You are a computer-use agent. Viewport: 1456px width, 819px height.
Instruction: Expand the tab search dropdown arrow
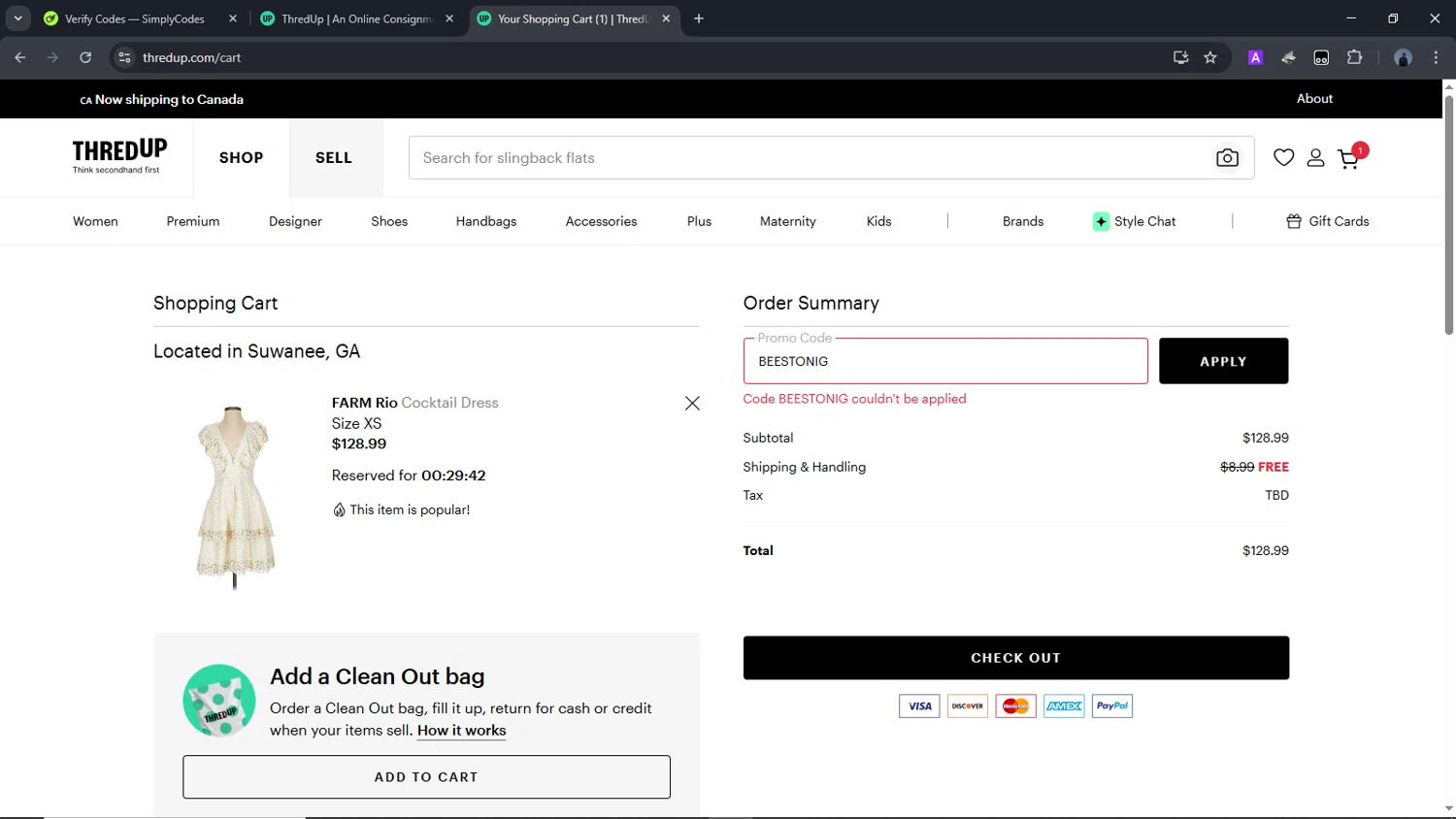coord(17,18)
